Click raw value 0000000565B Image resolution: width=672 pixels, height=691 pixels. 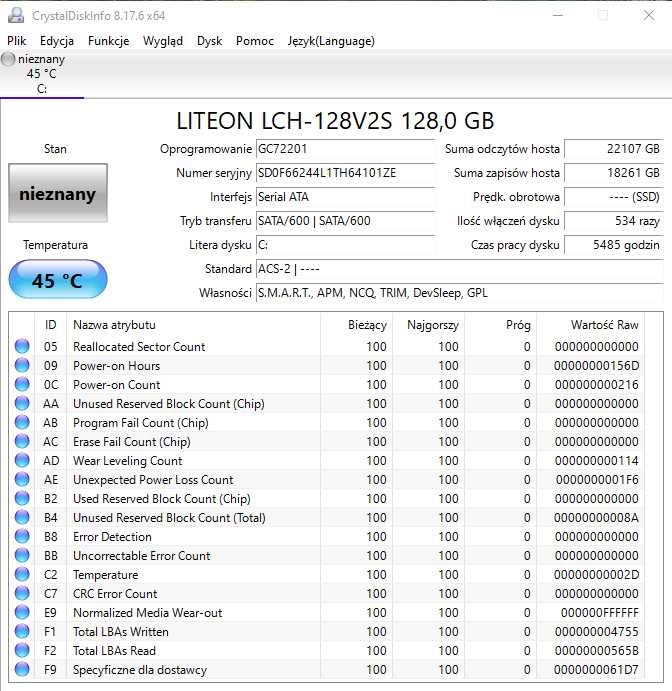tap(596, 650)
